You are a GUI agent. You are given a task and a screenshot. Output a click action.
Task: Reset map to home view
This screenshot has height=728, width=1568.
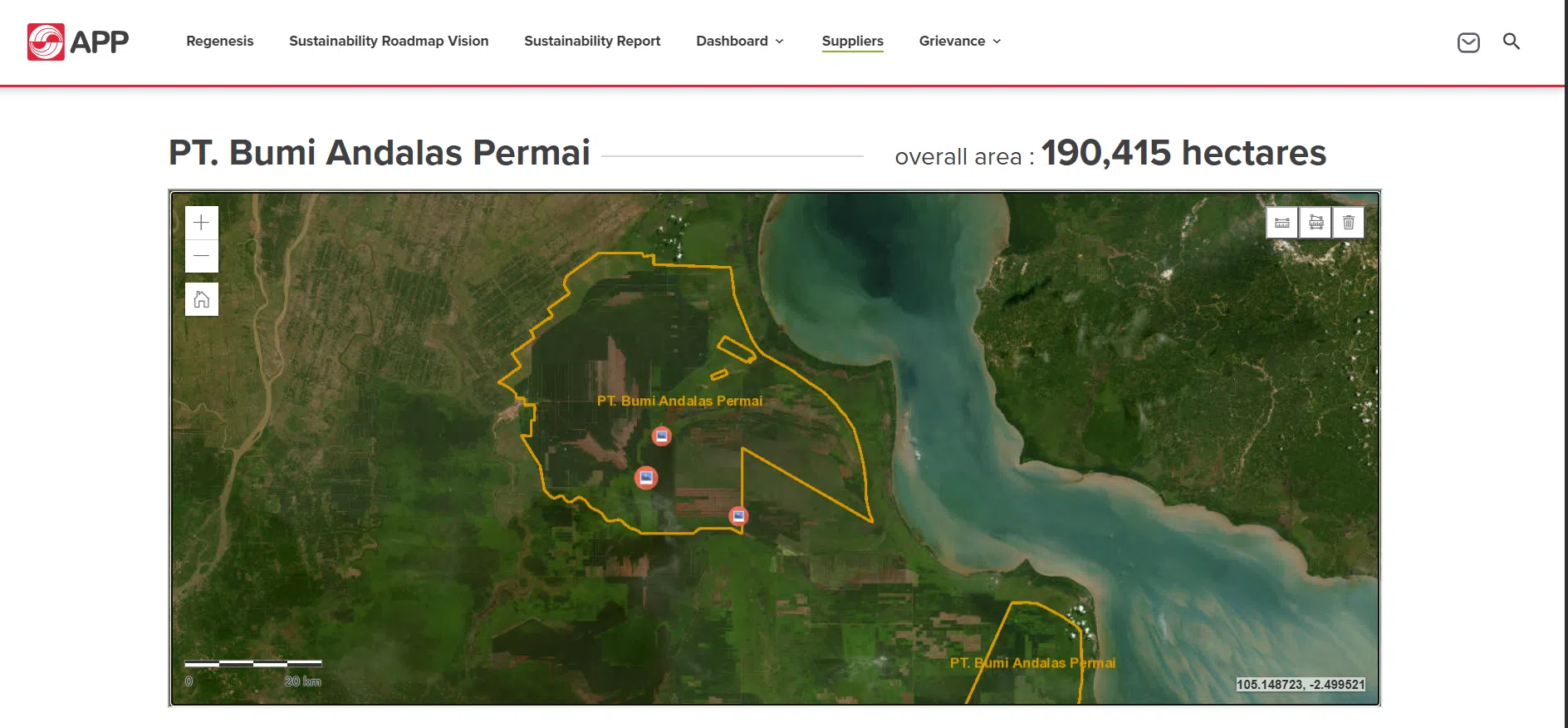click(202, 299)
